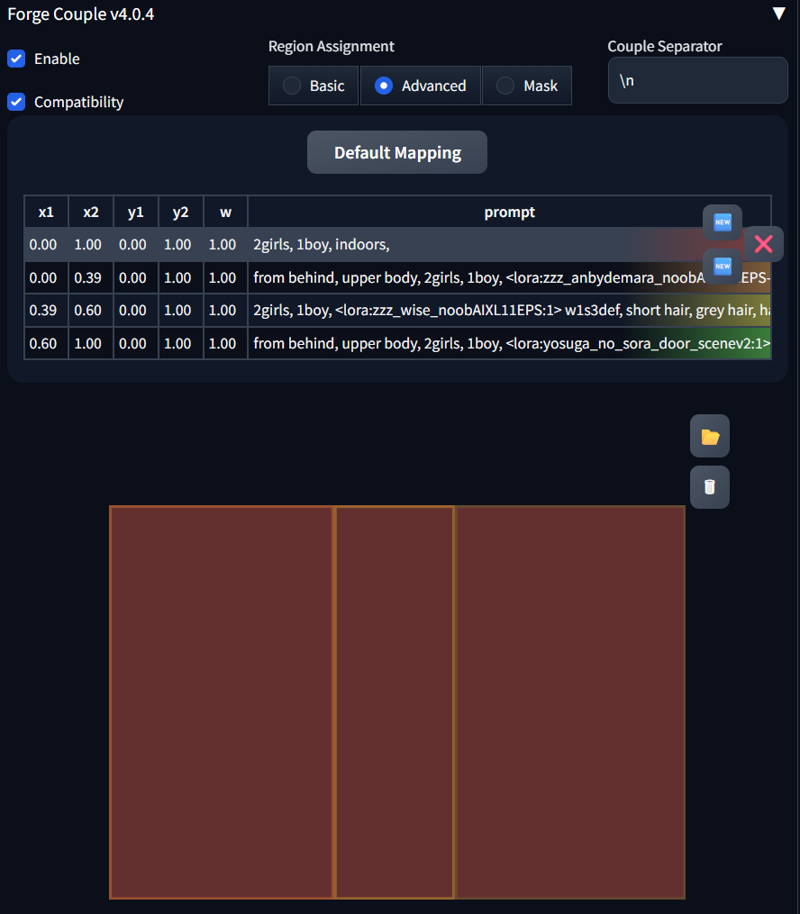Viewport: 800px width, 914px height.
Task: Collapse the Forge Couple panel arrow
Action: point(779,14)
